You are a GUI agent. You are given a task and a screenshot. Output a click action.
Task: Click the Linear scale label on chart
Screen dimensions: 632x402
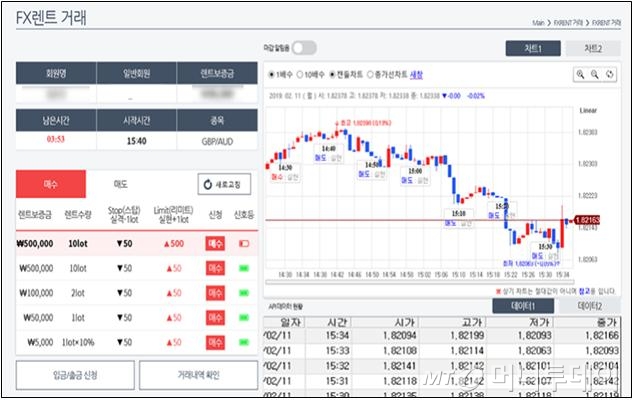pos(588,110)
